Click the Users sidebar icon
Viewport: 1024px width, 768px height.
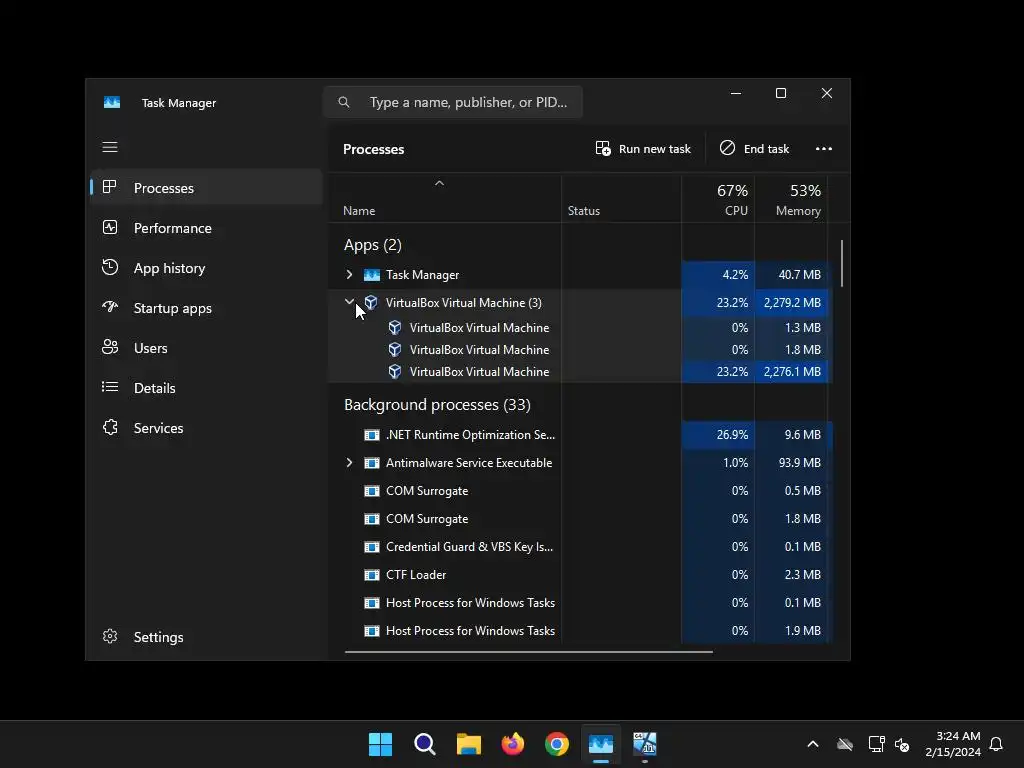[x=110, y=347]
